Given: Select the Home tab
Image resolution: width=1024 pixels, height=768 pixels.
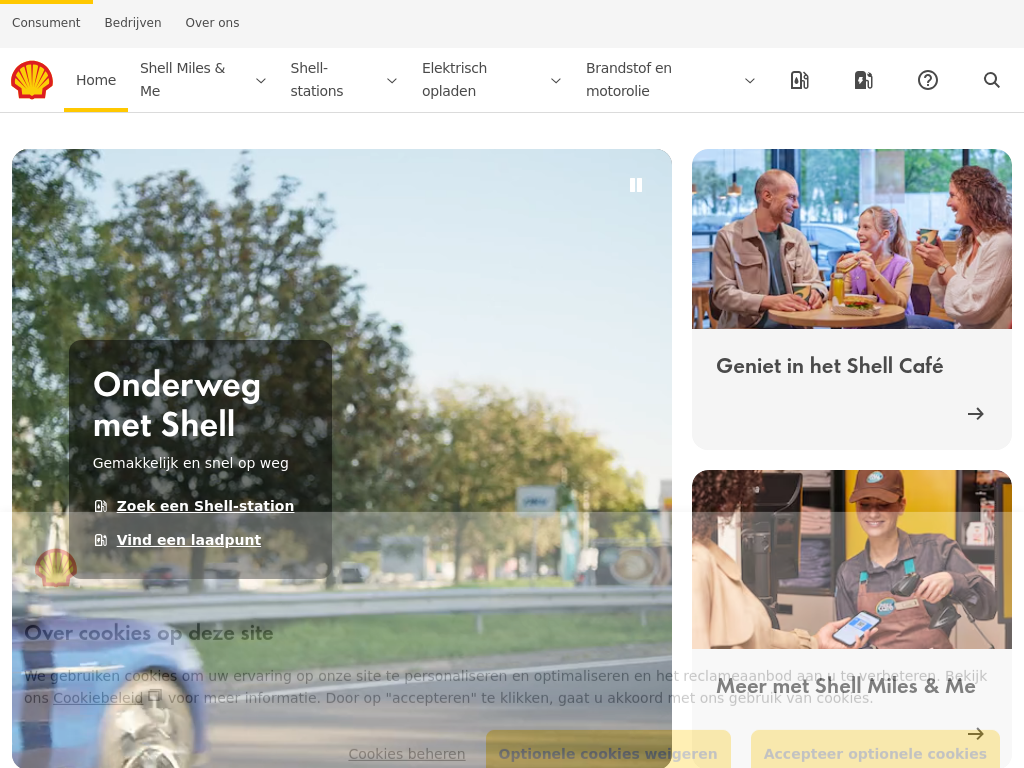Looking at the screenshot, I should tap(96, 80).
